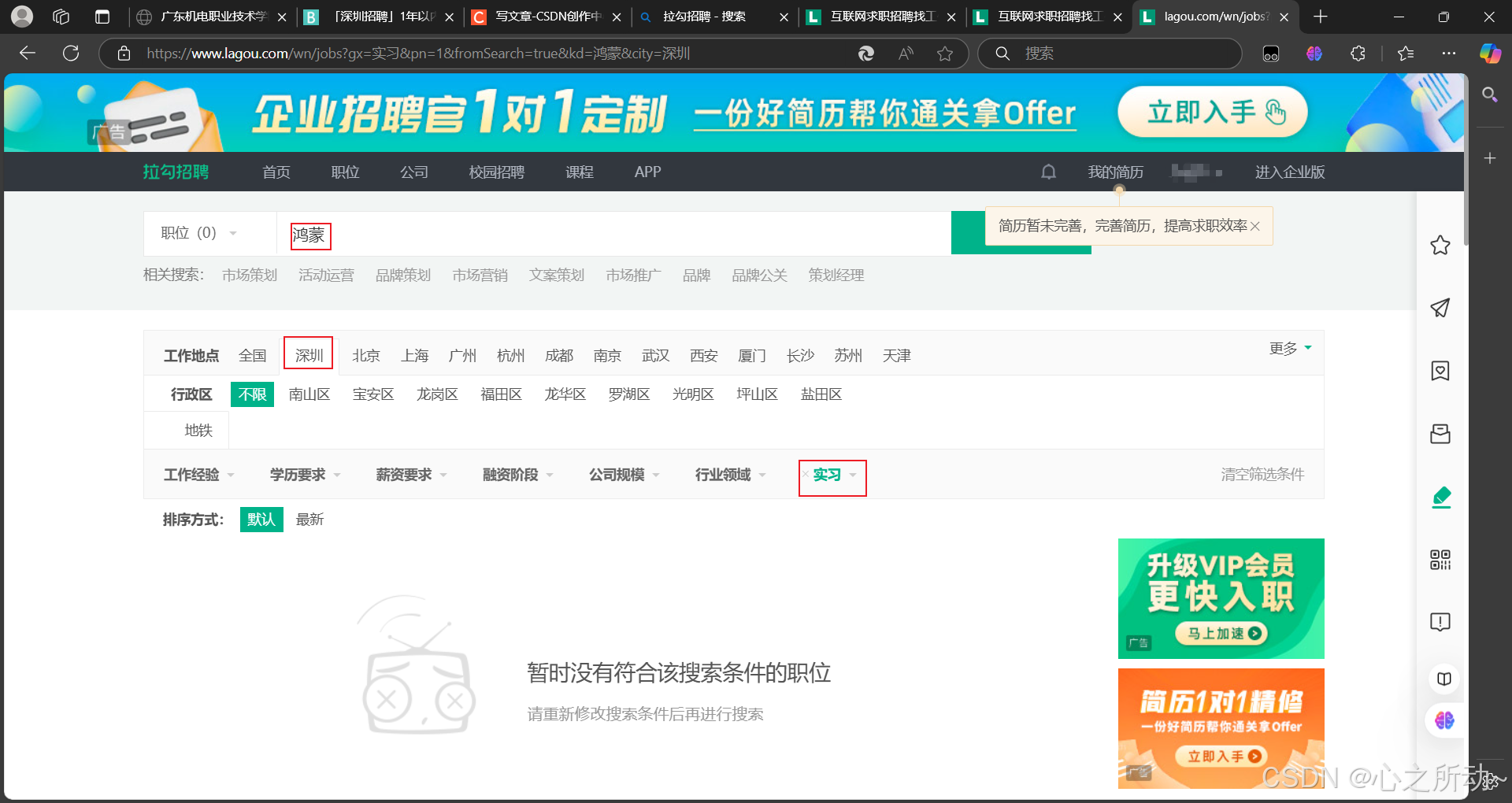Select 不限 district filter
1512x803 pixels.
(252, 394)
